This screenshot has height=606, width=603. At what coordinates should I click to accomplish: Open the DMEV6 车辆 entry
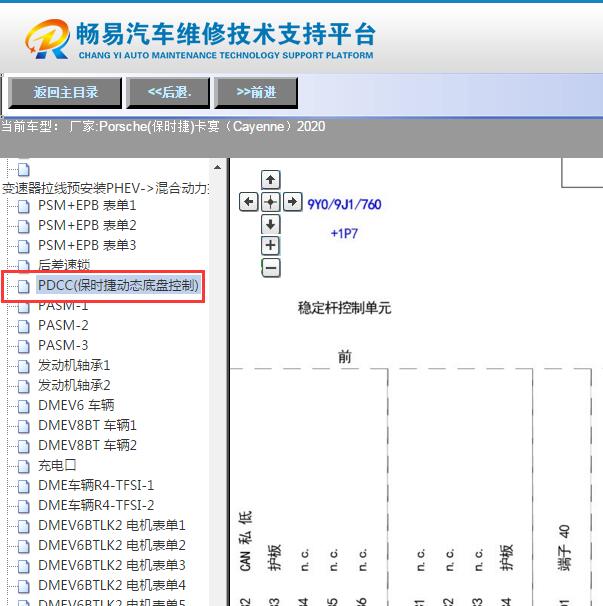76,405
